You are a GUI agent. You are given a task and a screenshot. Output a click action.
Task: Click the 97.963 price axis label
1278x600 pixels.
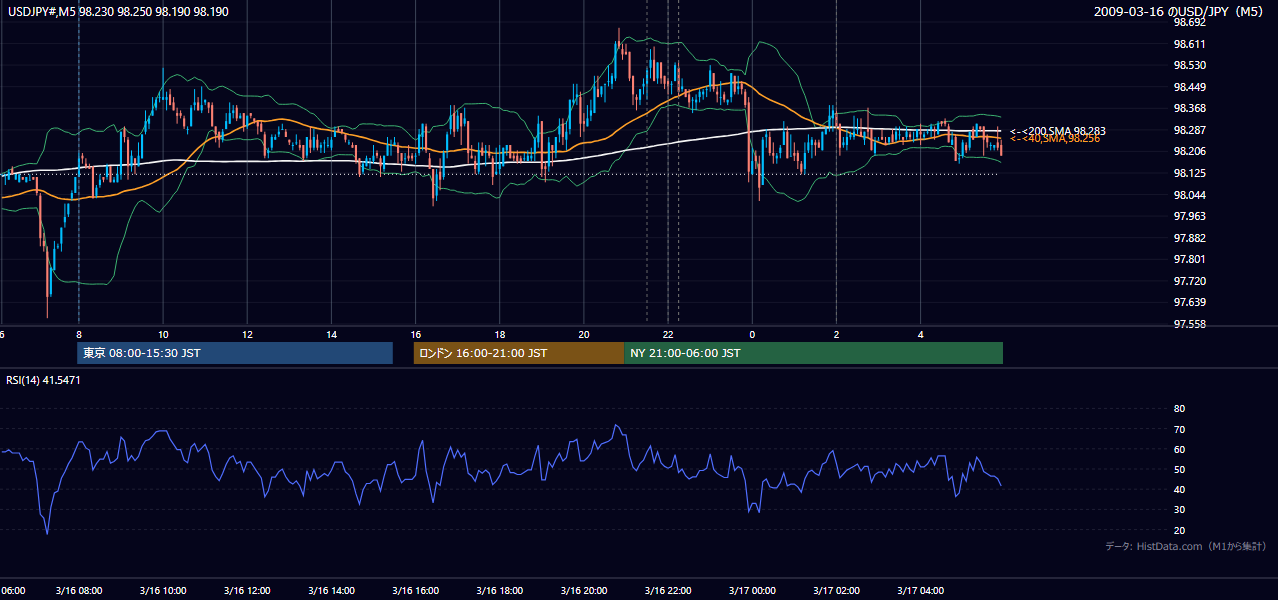(x=1189, y=216)
